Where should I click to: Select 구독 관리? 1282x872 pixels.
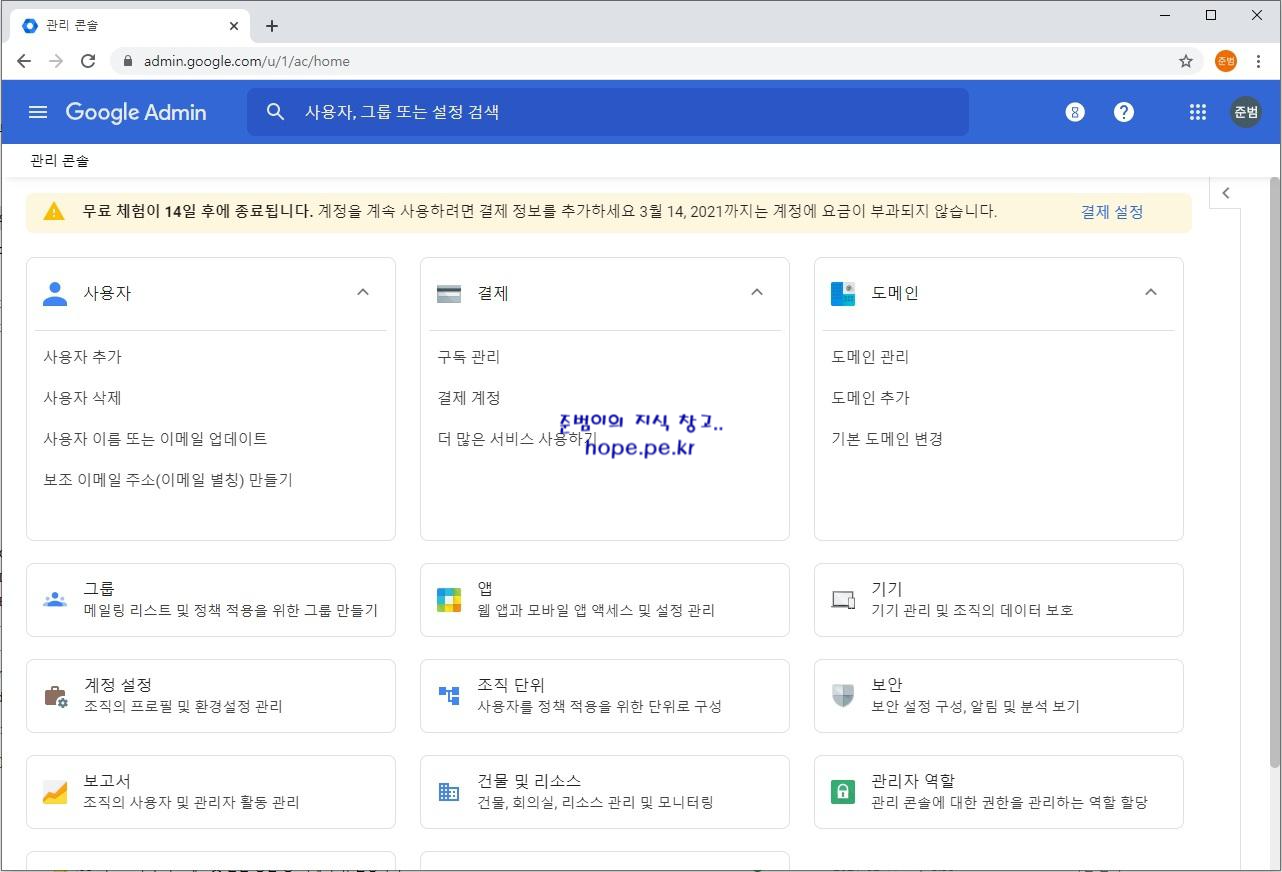[468, 357]
